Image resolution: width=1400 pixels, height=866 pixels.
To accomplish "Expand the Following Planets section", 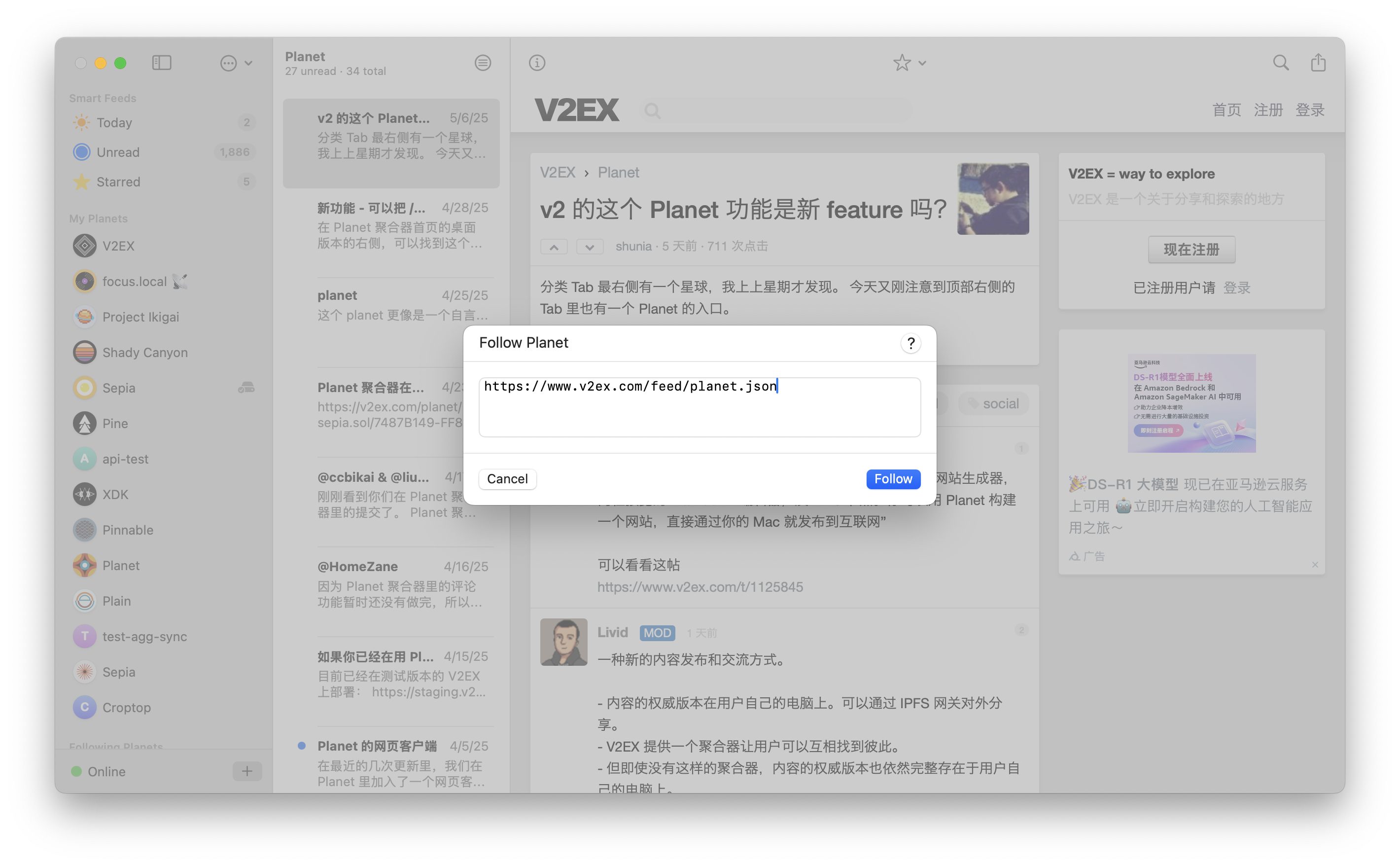I will (x=116, y=746).
